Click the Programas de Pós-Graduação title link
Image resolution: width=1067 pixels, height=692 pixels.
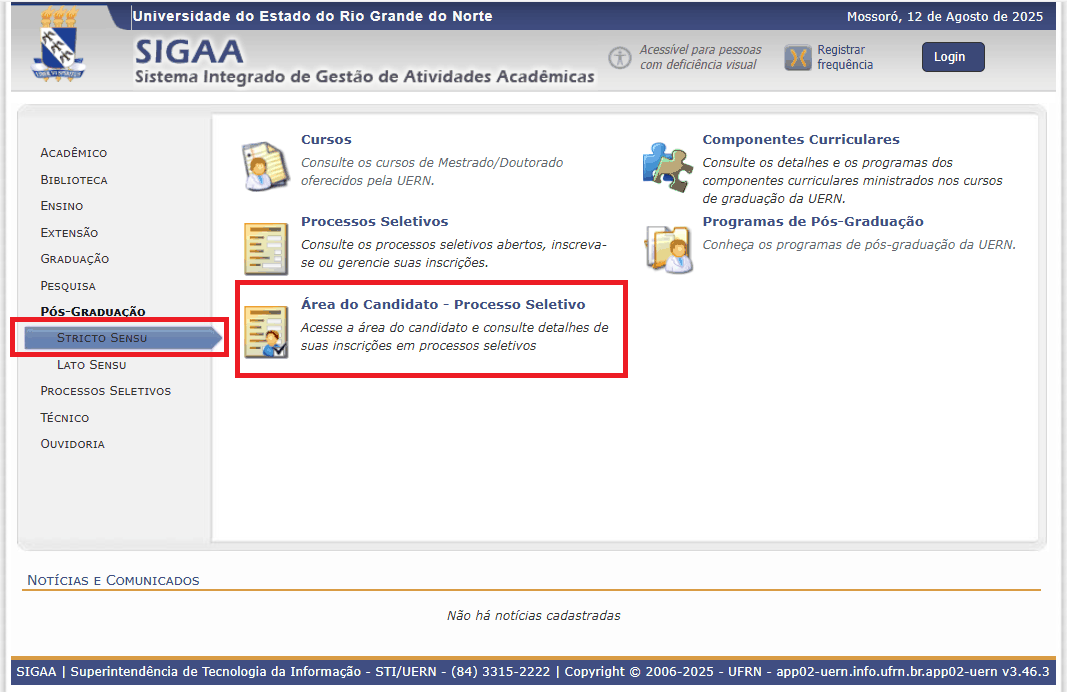[812, 222]
